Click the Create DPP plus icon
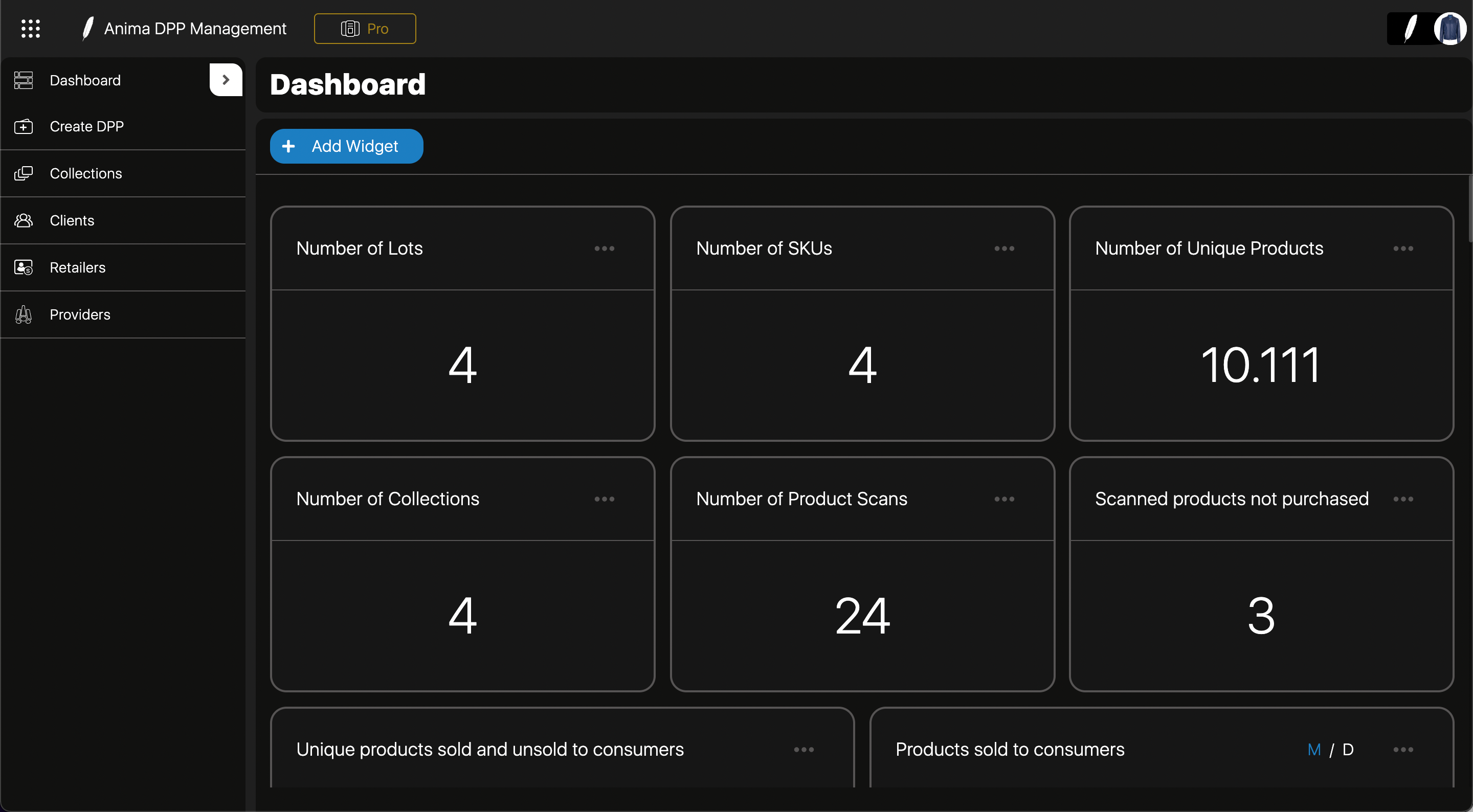 (x=24, y=126)
